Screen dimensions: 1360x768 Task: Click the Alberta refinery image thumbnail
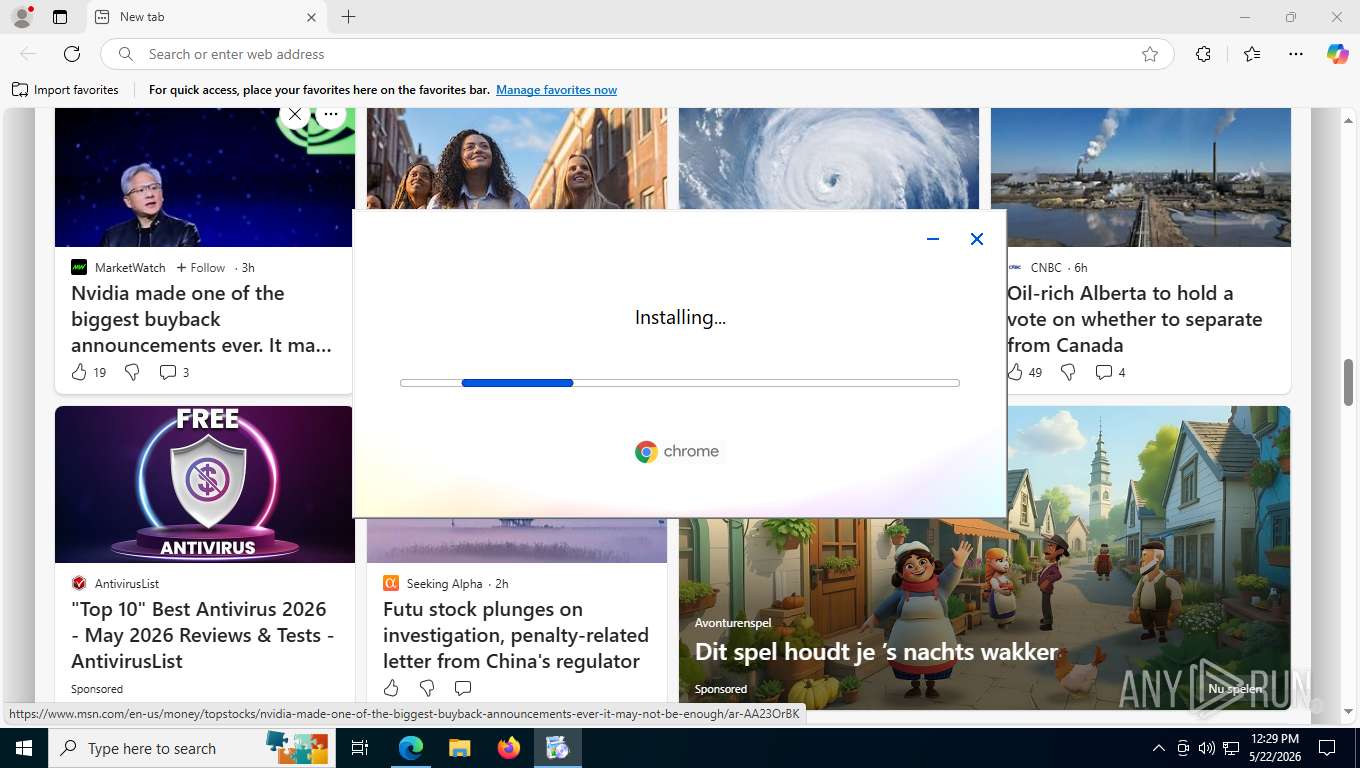1141,177
